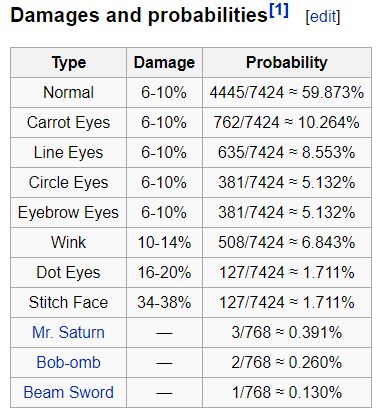
Task: Select the Carrot Eyes cell
Action: [68, 122]
